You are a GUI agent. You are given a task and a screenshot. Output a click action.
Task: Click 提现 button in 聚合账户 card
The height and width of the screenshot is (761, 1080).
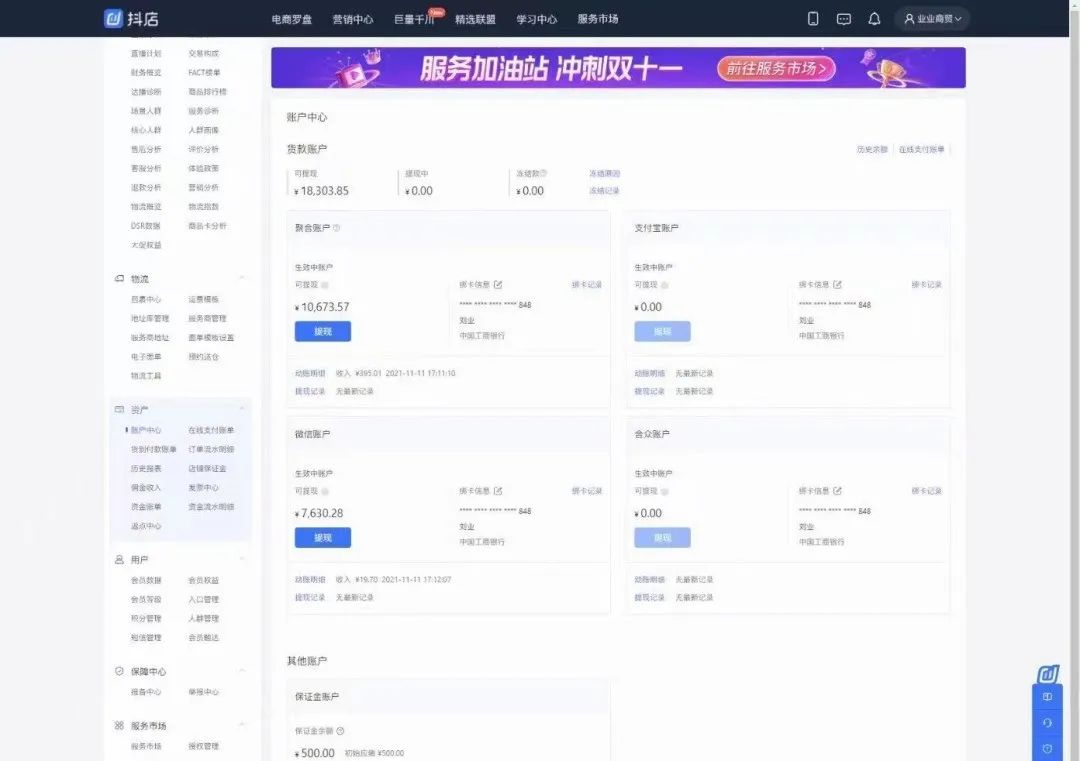(322, 332)
